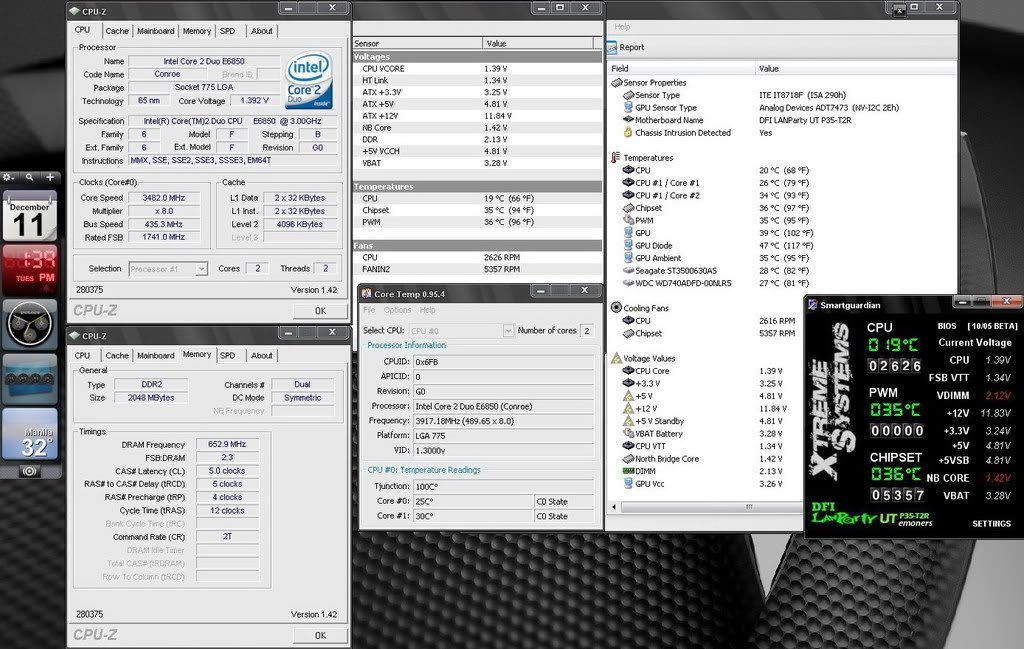Click the analog clock gadget in sidebar

coord(30,323)
